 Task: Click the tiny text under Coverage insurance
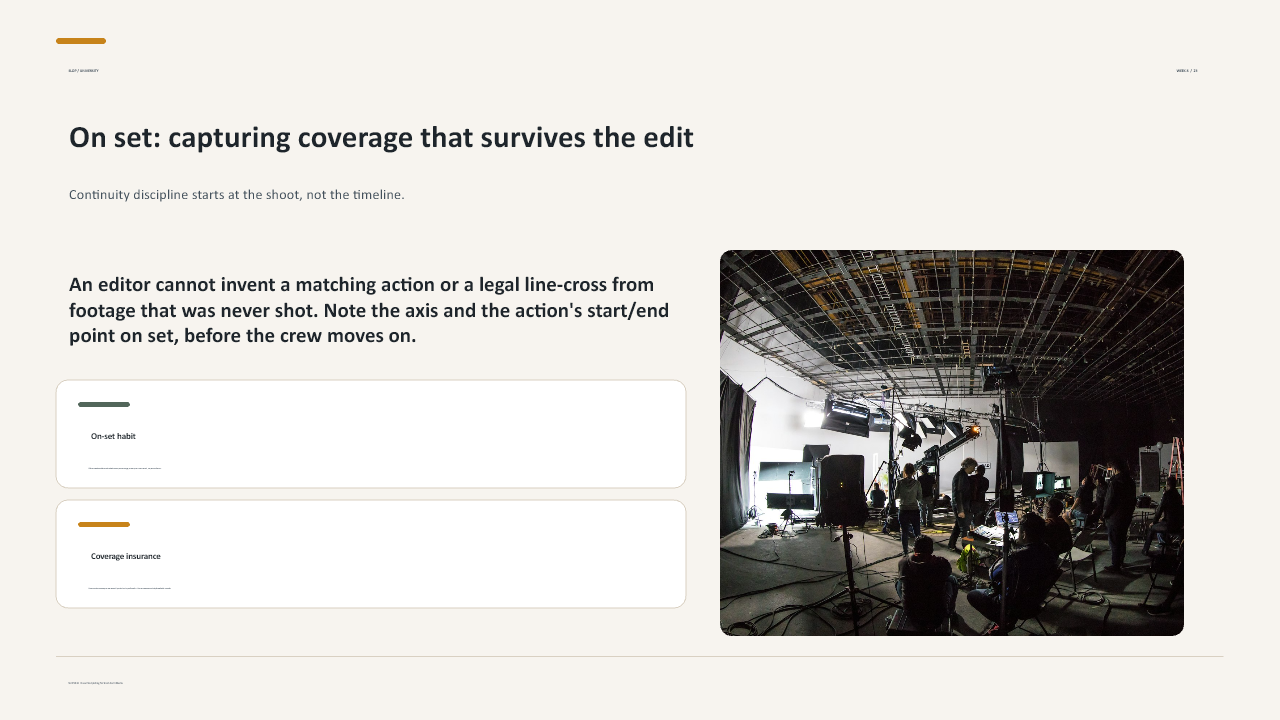point(130,588)
